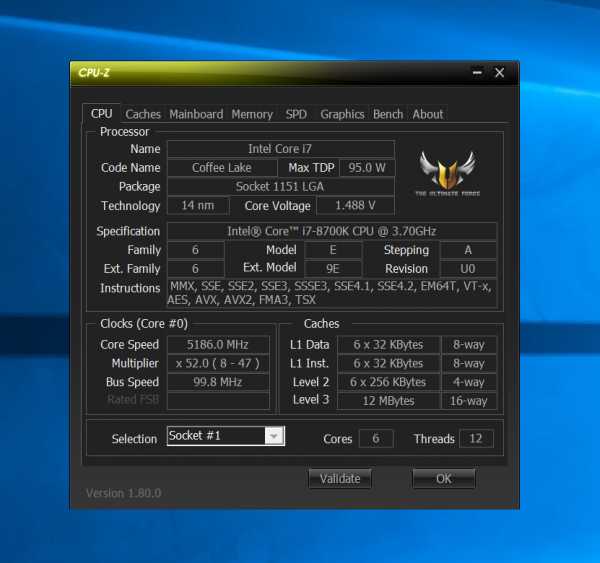Click the Selection label
The image size is (600, 563).
pyautogui.click(x=134, y=439)
